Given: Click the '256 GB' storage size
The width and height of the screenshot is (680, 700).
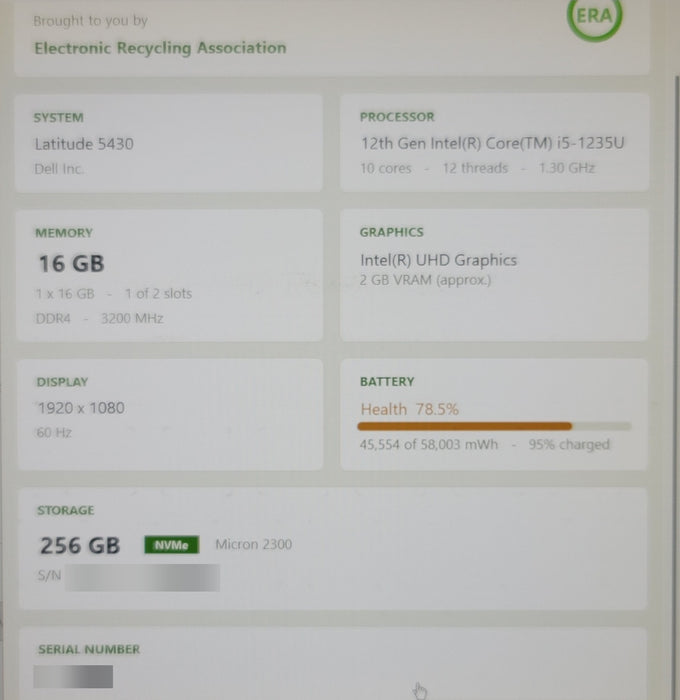Looking at the screenshot, I should tap(80, 545).
